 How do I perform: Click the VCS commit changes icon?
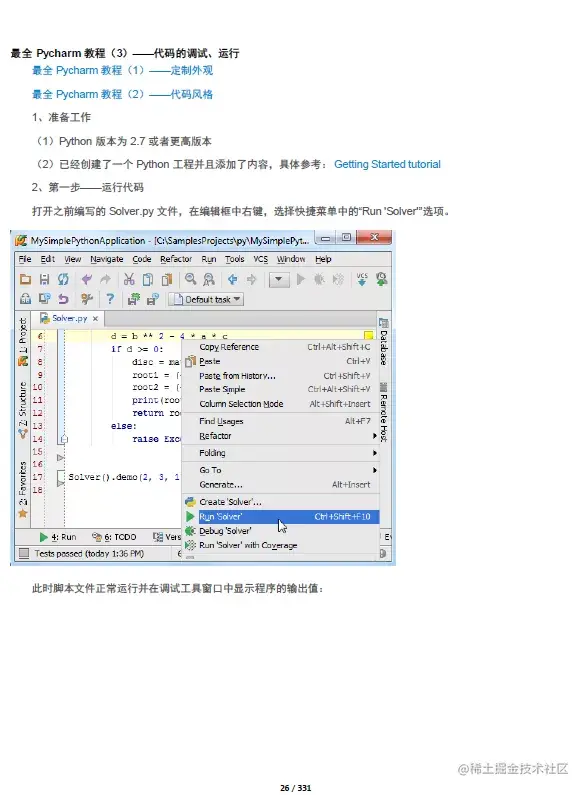(381, 279)
